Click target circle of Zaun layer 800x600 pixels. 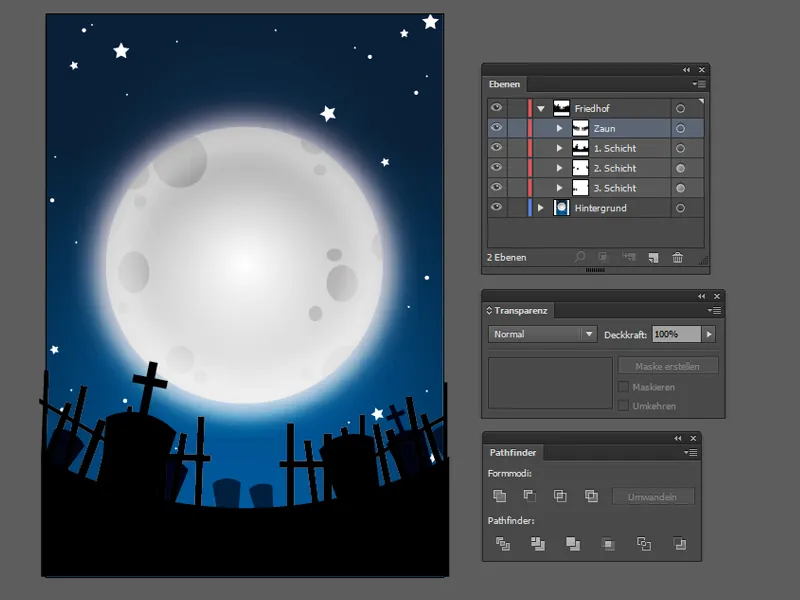[x=680, y=128]
